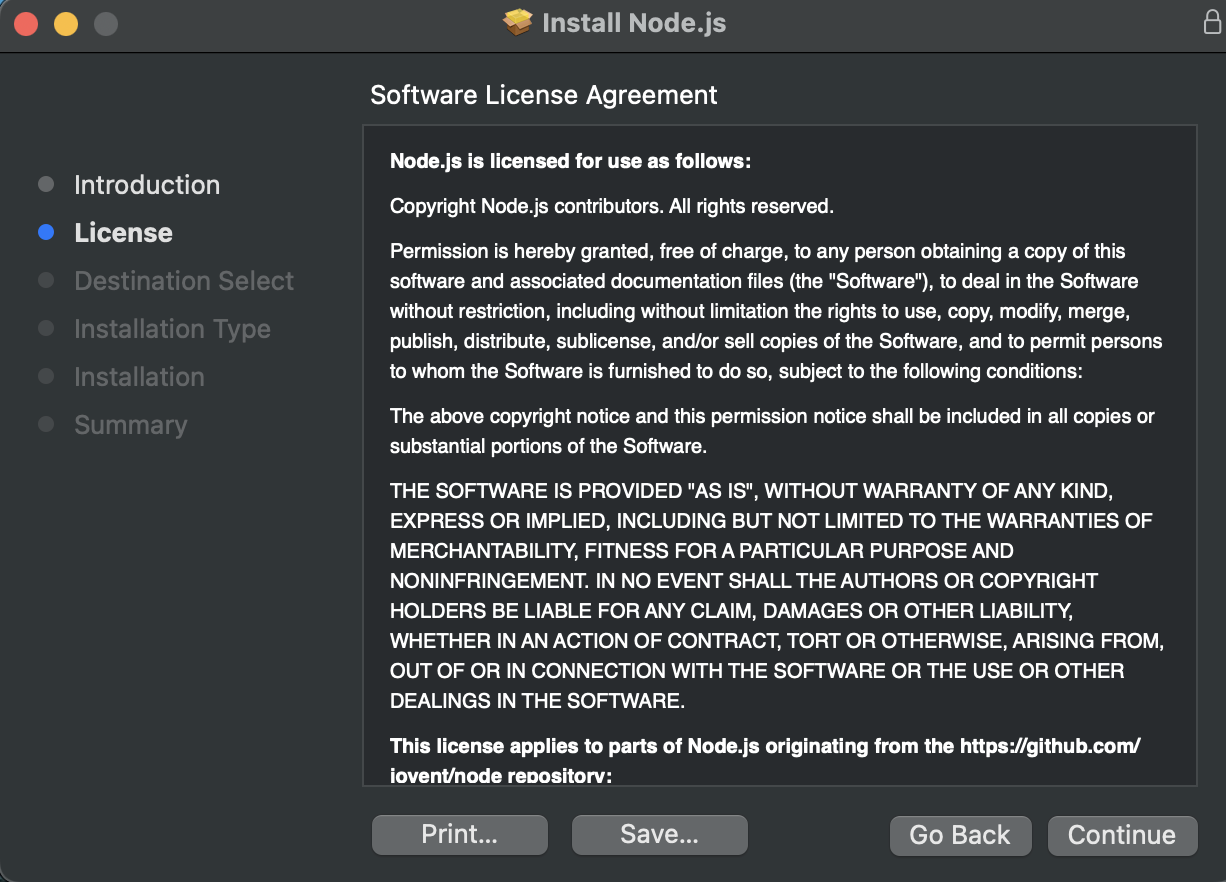Select the Introduction step in the sidebar

(147, 185)
